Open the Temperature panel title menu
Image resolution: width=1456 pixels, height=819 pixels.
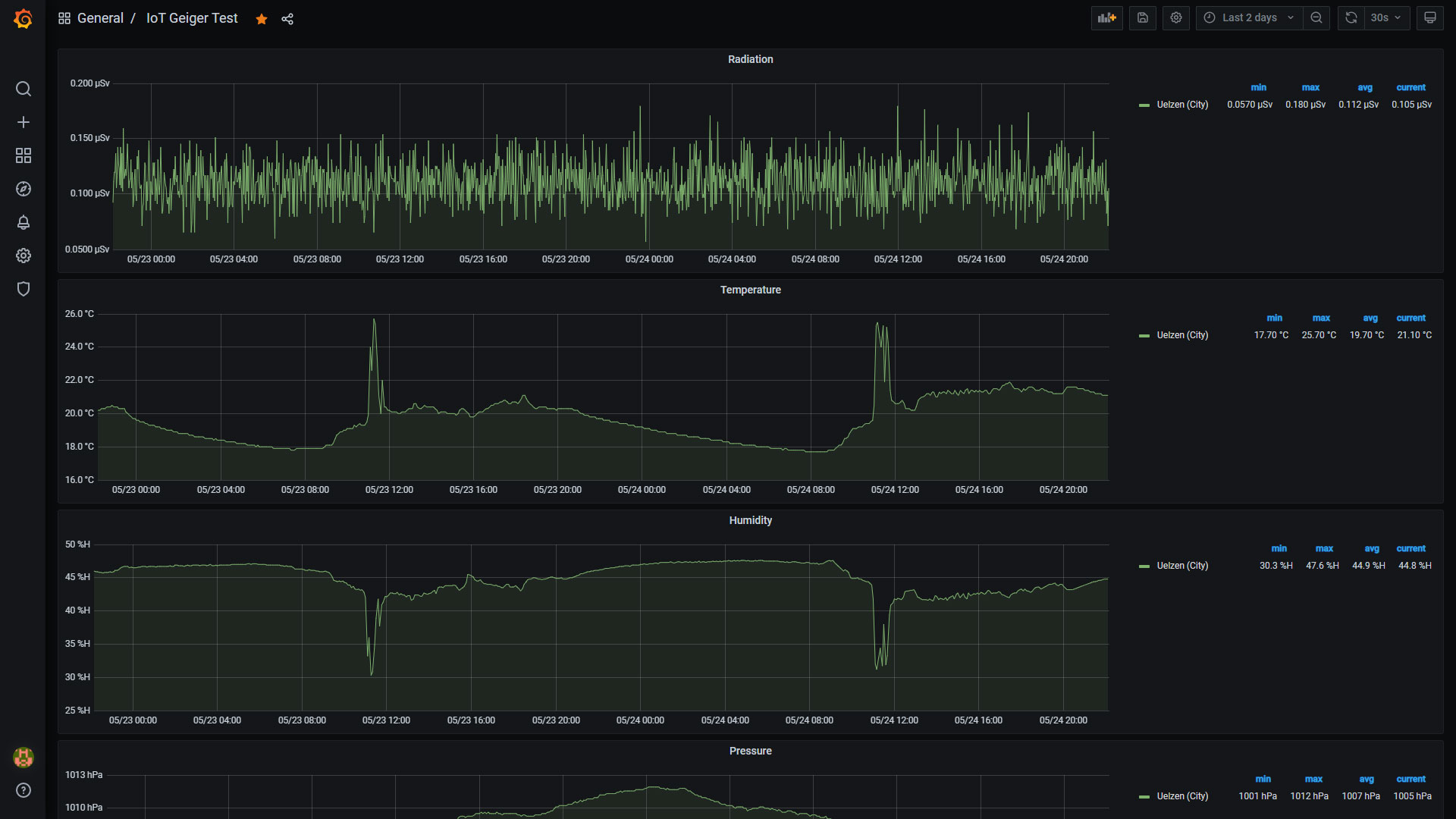point(751,290)
